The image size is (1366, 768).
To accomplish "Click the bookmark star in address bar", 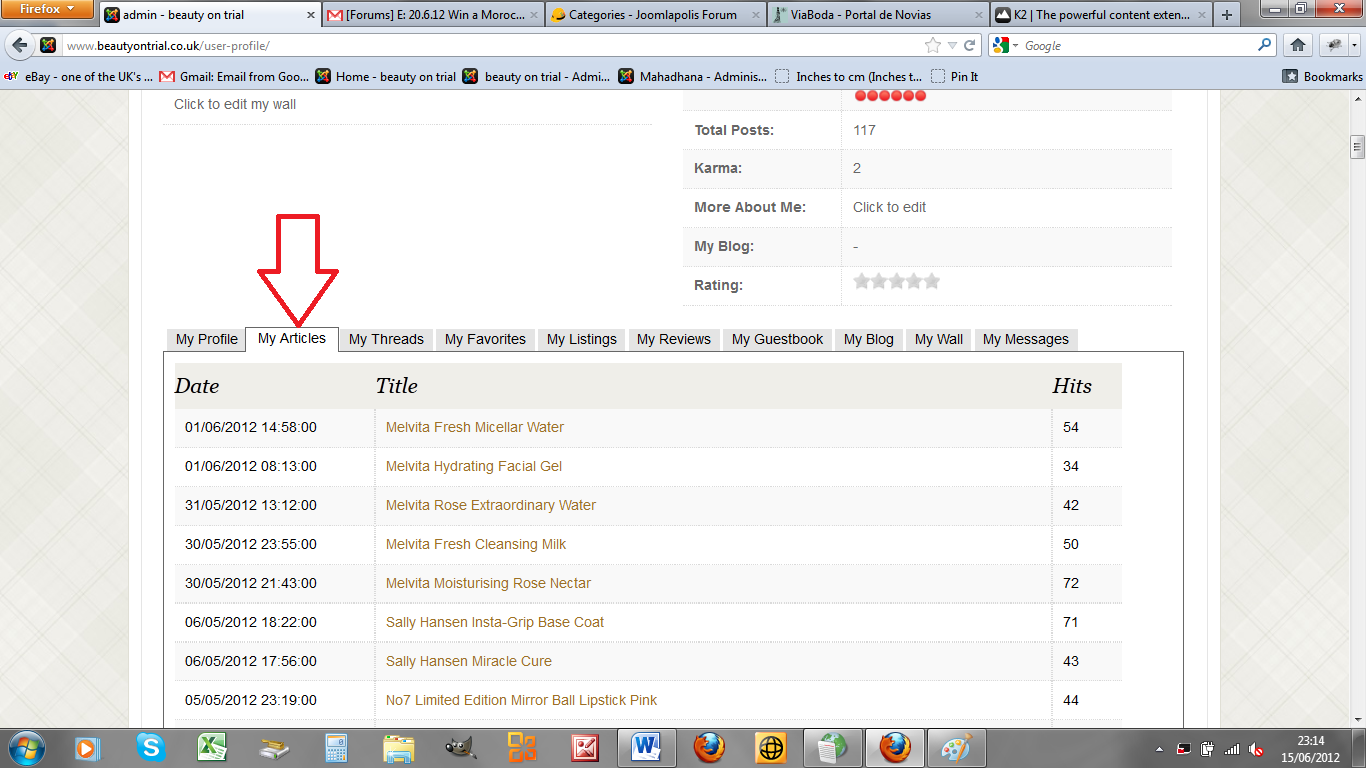I will [933, 45].
